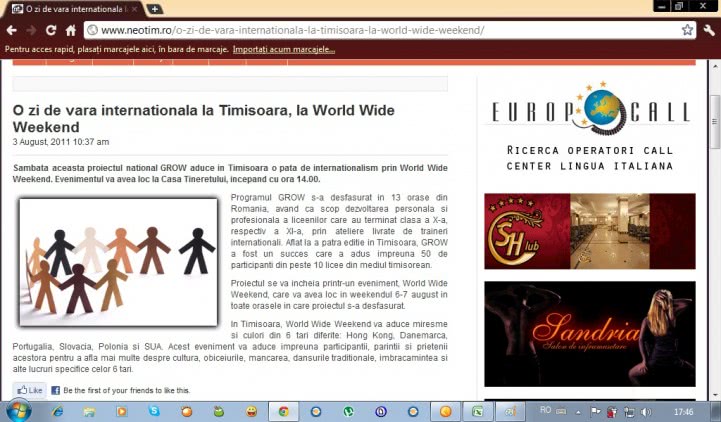Click the Windows Start orb
This screenshot has height=422, width=721.
pos(18,411)
